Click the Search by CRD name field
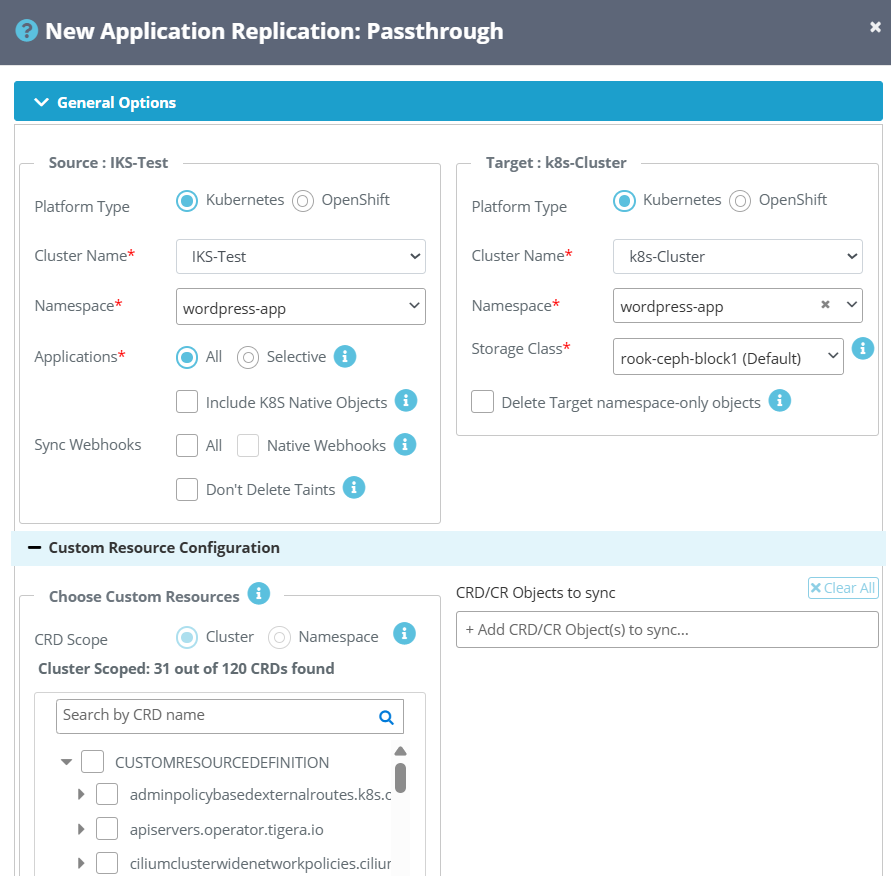 [230, 716]
